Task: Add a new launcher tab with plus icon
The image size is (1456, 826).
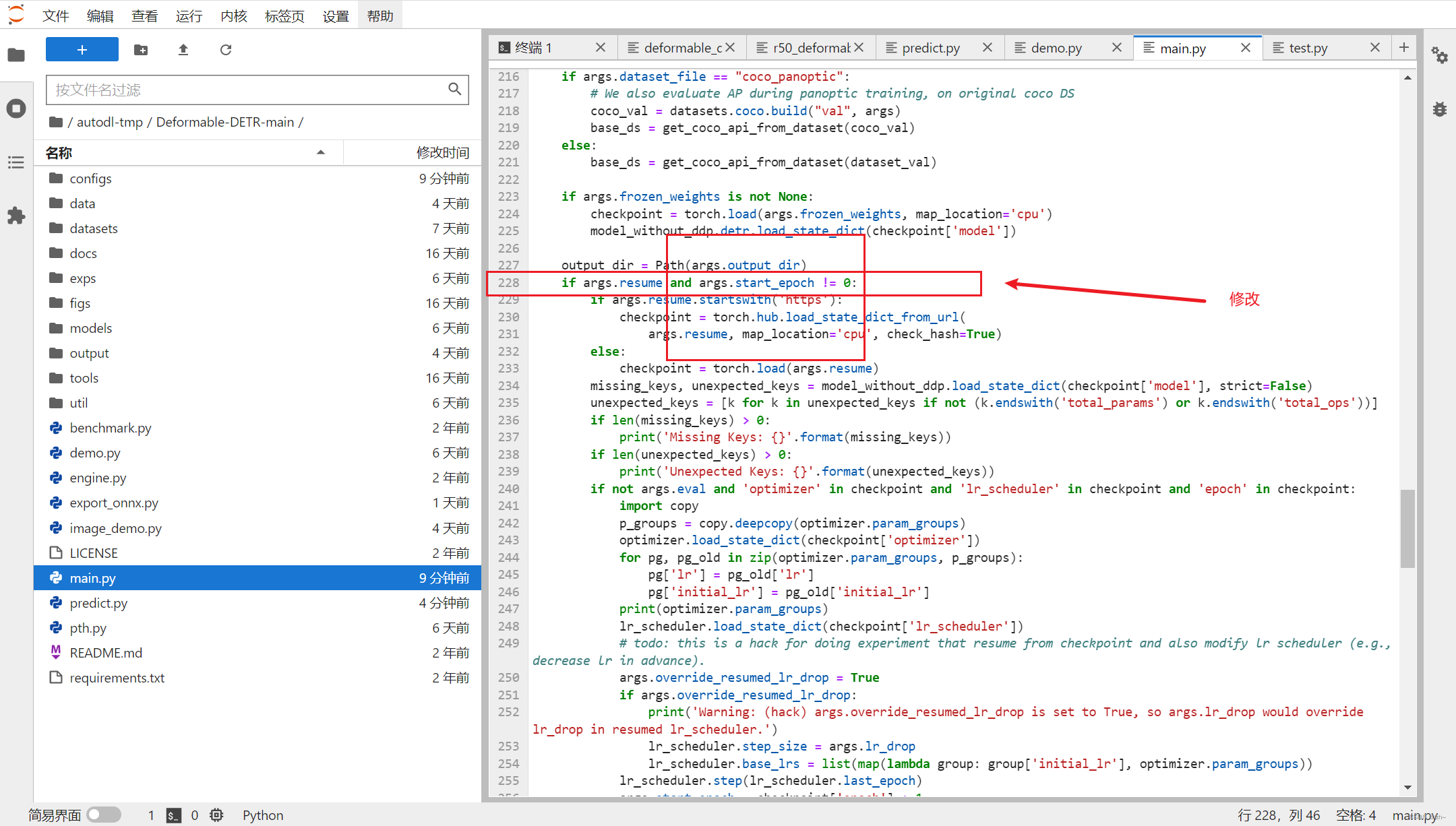Action: 1404,47
